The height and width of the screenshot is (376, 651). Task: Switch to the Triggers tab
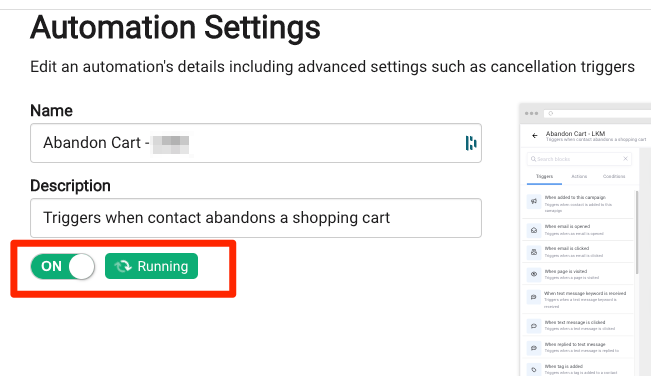(x=544, y=176)
